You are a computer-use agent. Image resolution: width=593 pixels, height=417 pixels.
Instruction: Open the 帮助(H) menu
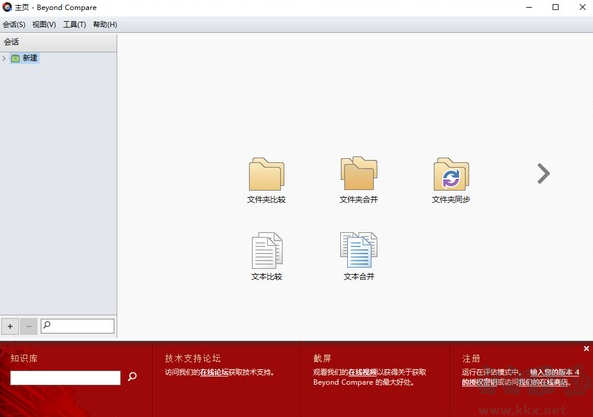105,25
